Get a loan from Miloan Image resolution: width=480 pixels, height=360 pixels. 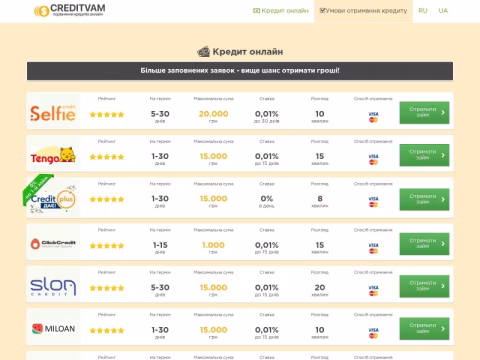(x=424, y=329)
